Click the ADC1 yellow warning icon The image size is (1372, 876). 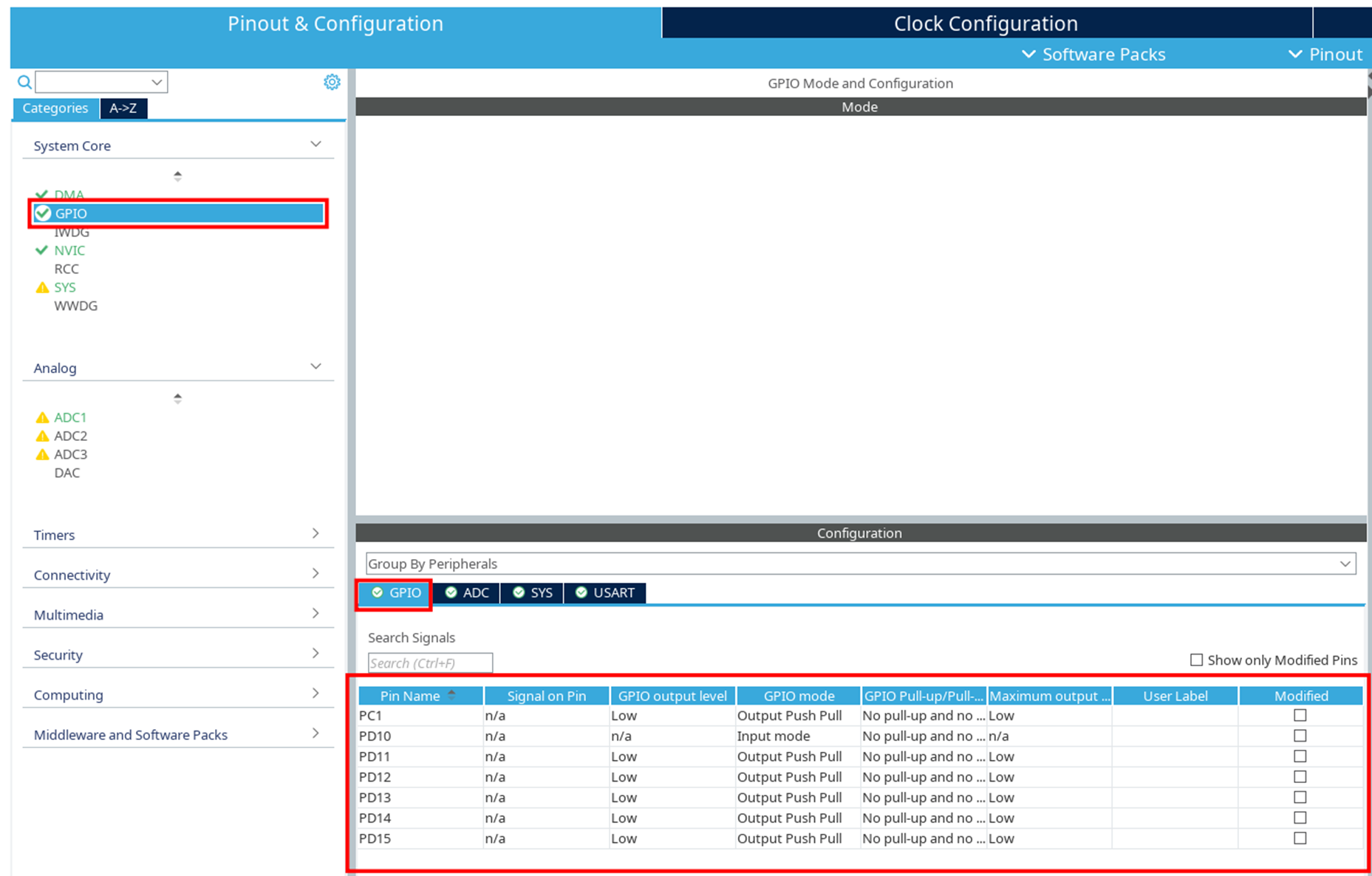[42, 417]
